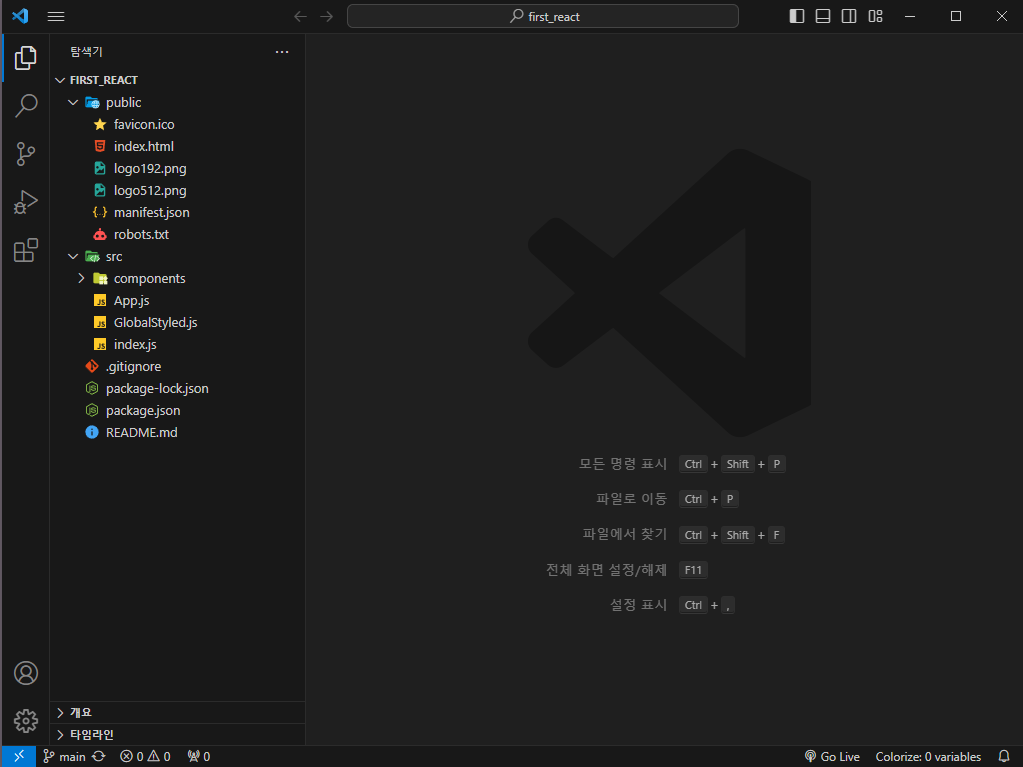The height and width of the screenshot is (767, 1023).
Task: Collapse the public folder
Action: click(x=73, y=102)
